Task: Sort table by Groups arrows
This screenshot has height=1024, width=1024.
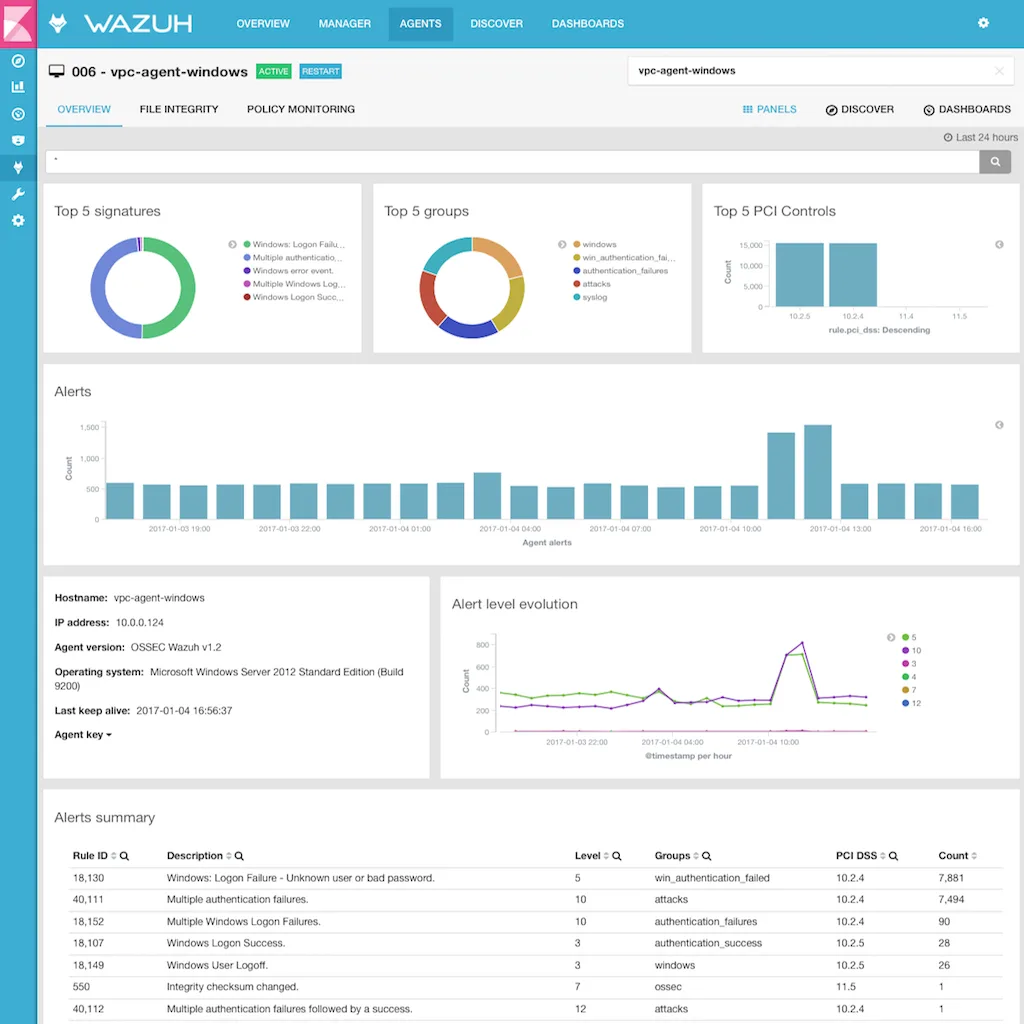Action: [x=696, y=856]
